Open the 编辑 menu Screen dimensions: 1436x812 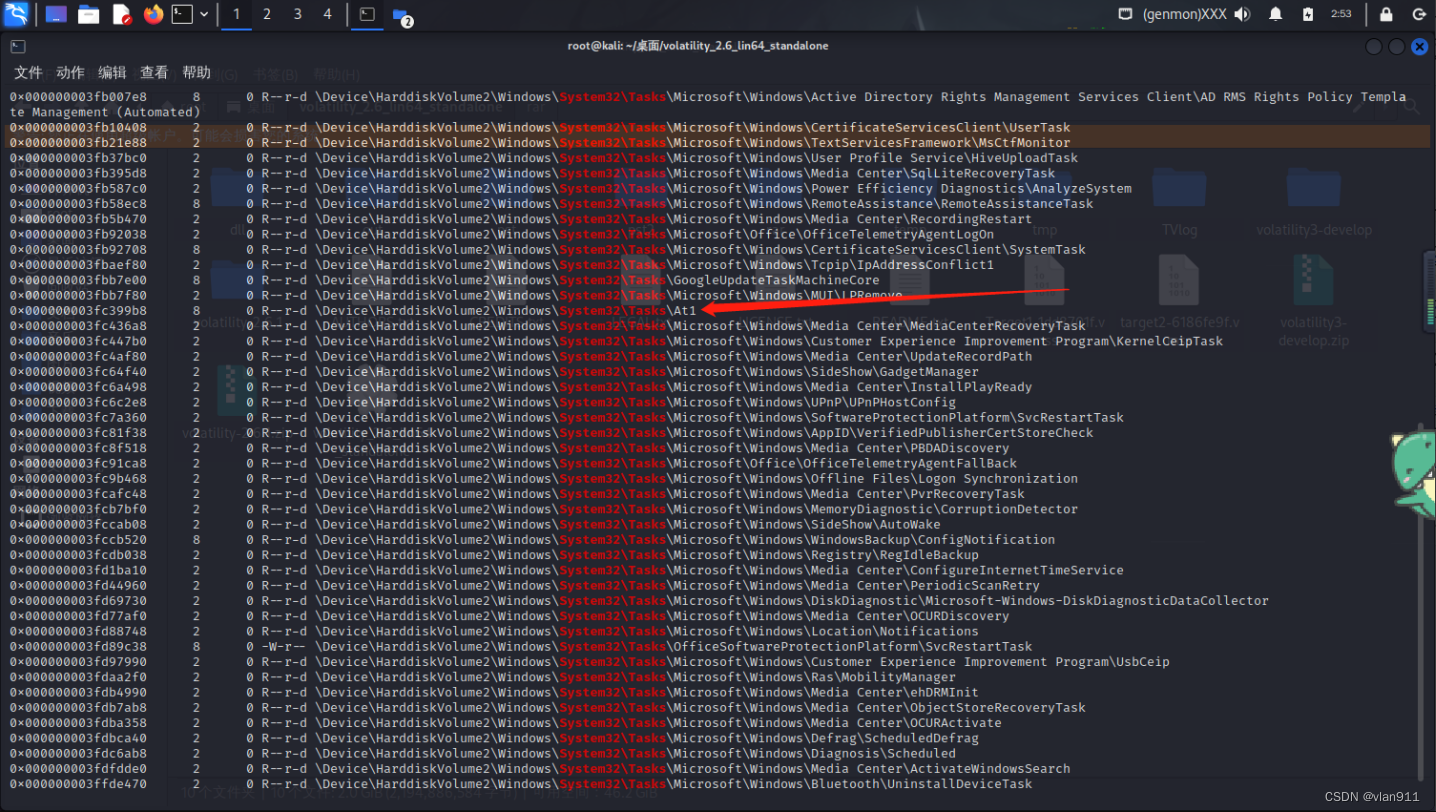click(x=112, y=72)
